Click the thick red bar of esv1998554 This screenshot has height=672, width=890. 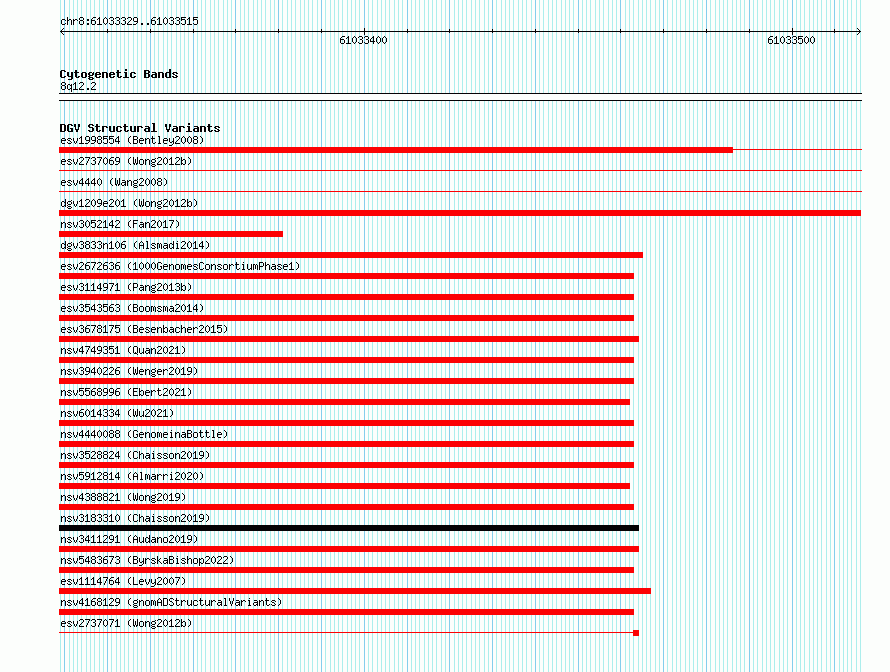[396, 150]
